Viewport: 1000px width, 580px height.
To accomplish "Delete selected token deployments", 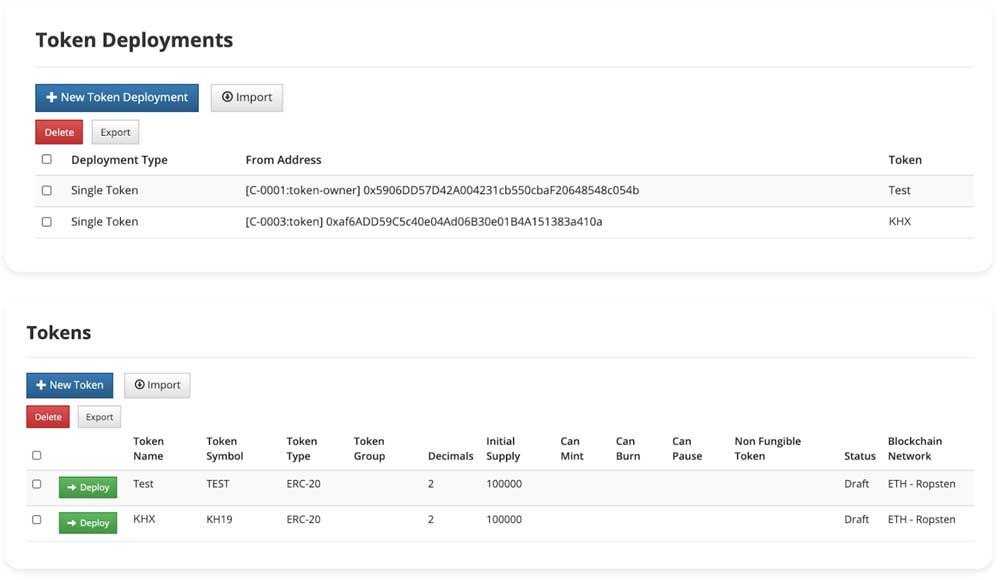I will tap(59, 132).
